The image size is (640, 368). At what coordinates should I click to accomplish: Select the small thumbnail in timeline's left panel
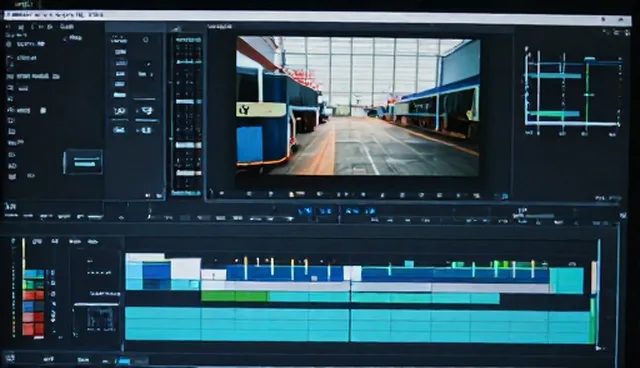point(100,319)
